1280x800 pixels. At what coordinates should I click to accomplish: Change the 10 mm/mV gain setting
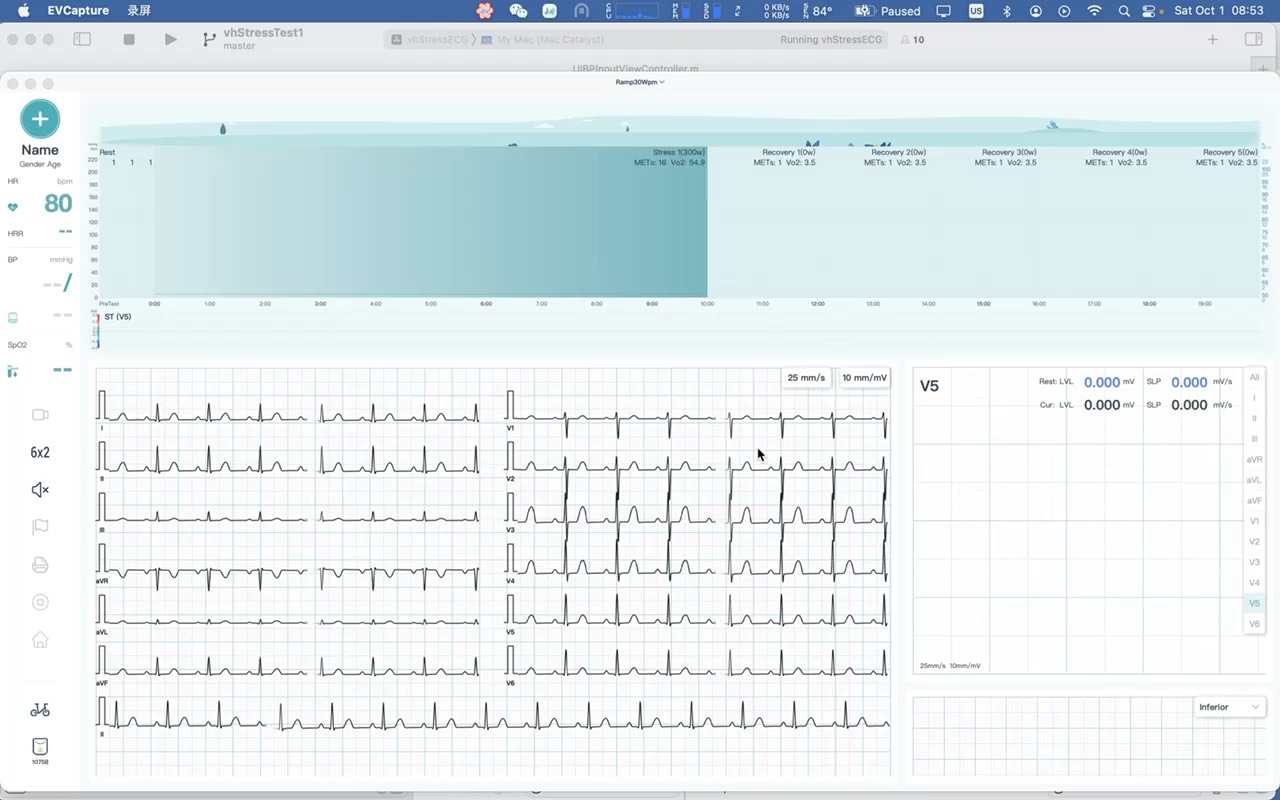click(x=864, y=378)
